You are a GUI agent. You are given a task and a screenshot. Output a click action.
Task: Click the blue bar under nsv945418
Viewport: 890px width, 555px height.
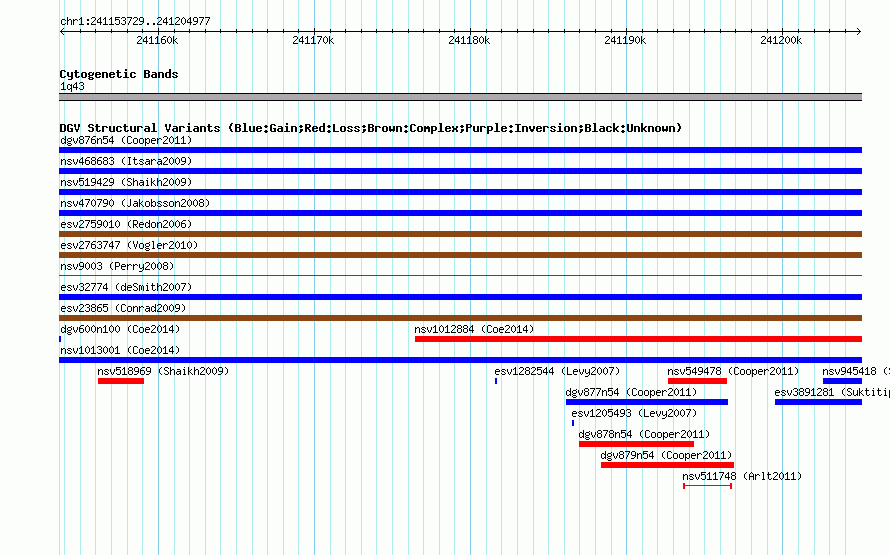(x=842, y=381)
